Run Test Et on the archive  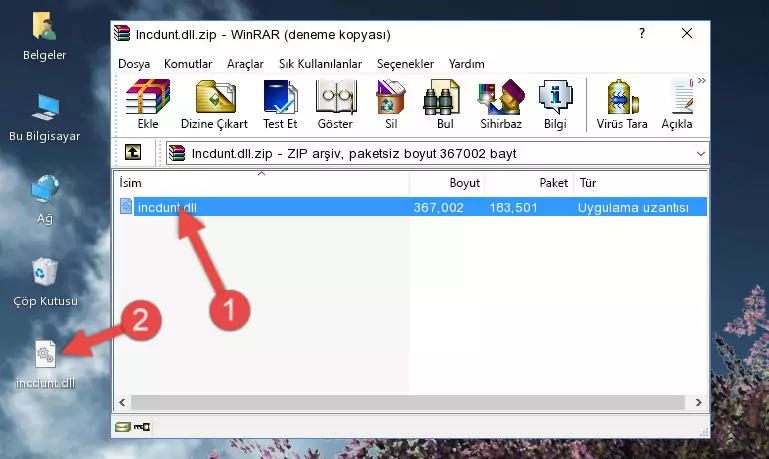[280, 104]
